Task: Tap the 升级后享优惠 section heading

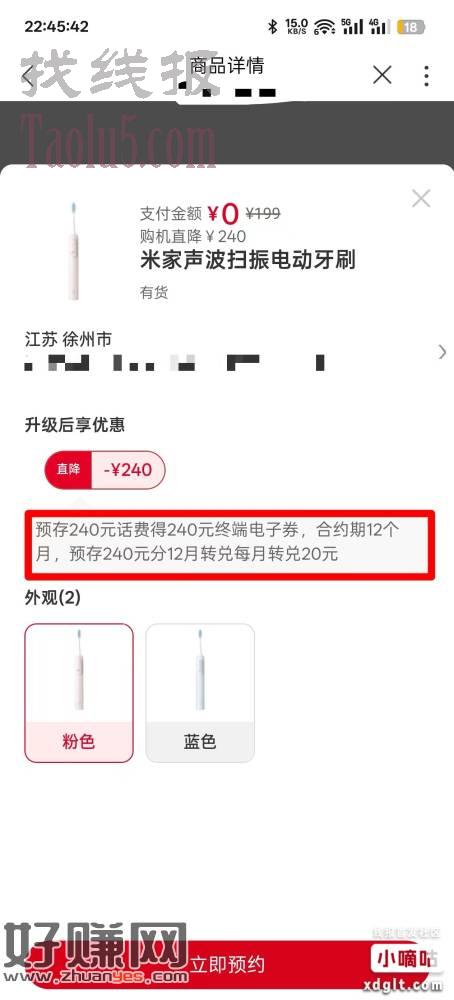Action: point(75,425)
